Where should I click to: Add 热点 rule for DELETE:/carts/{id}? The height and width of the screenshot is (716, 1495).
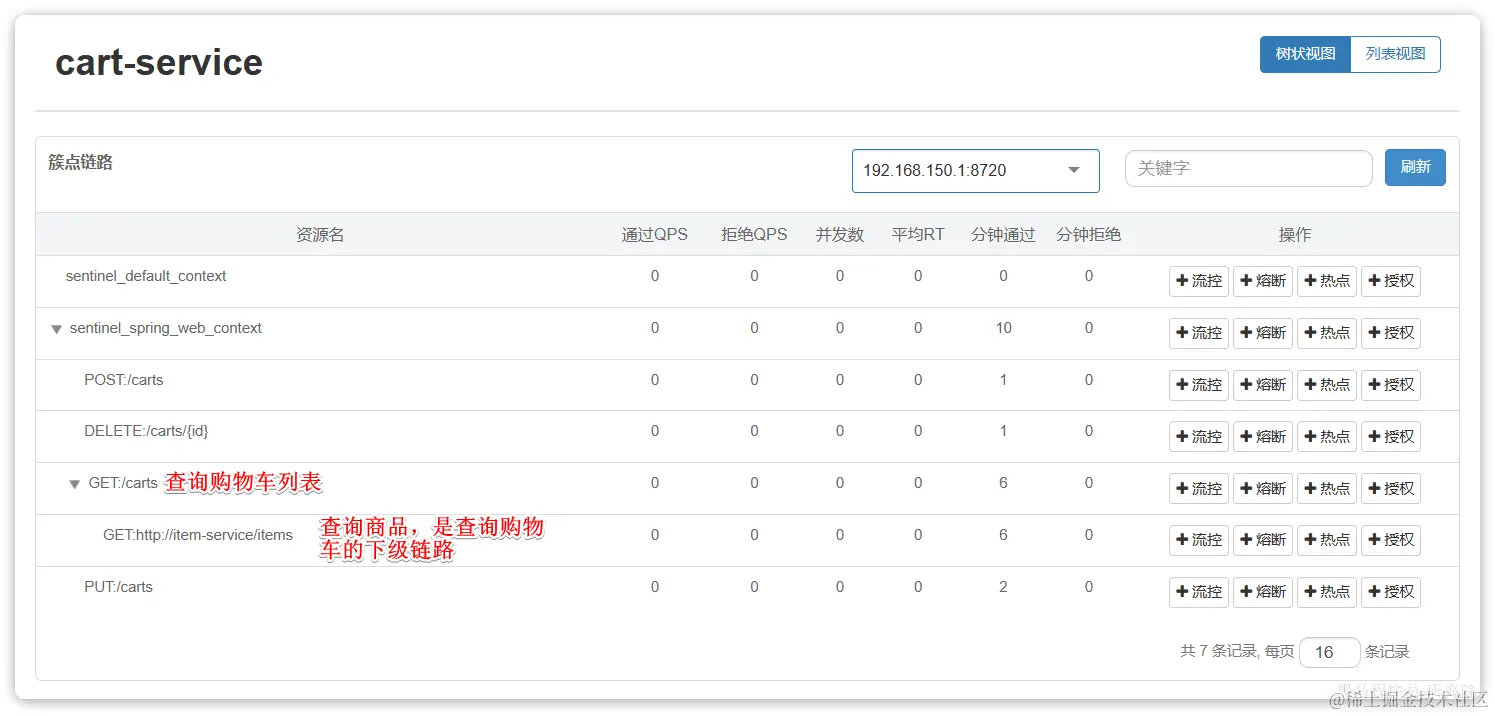1327,437
